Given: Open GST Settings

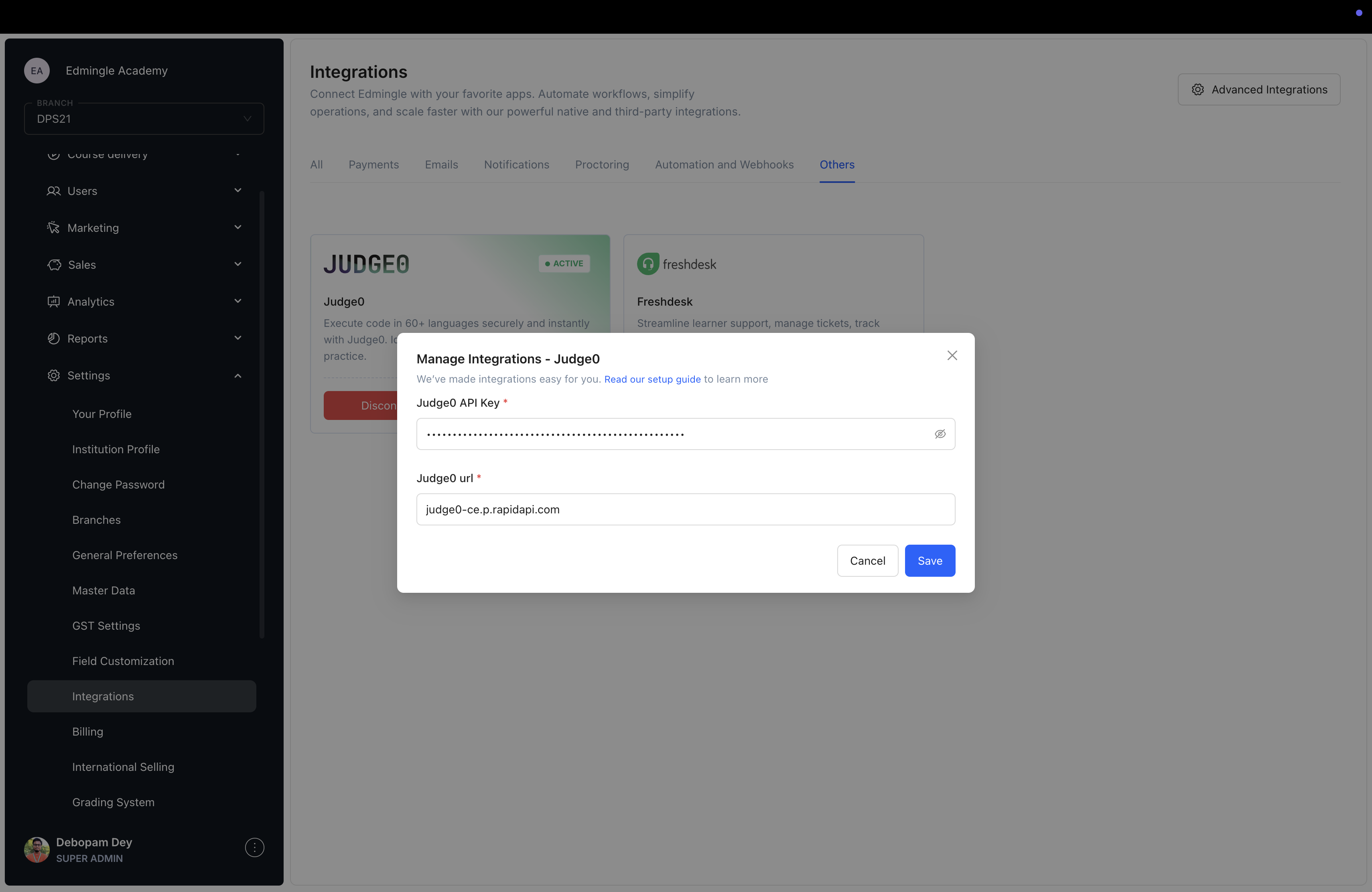Looking at the screenshot, I should click(106, 626).
